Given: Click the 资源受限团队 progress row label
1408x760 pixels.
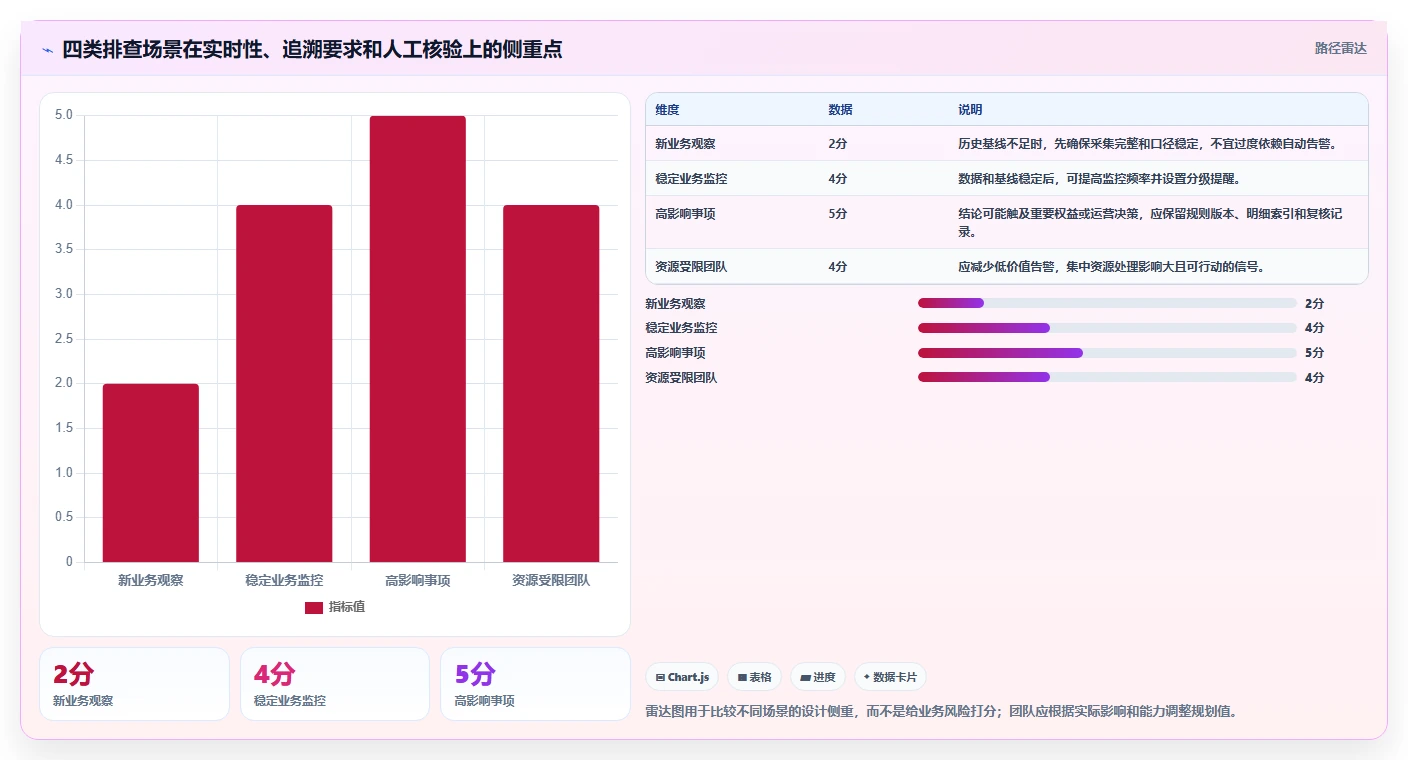Looking at the screenshot, I should [x=681, y=378].
